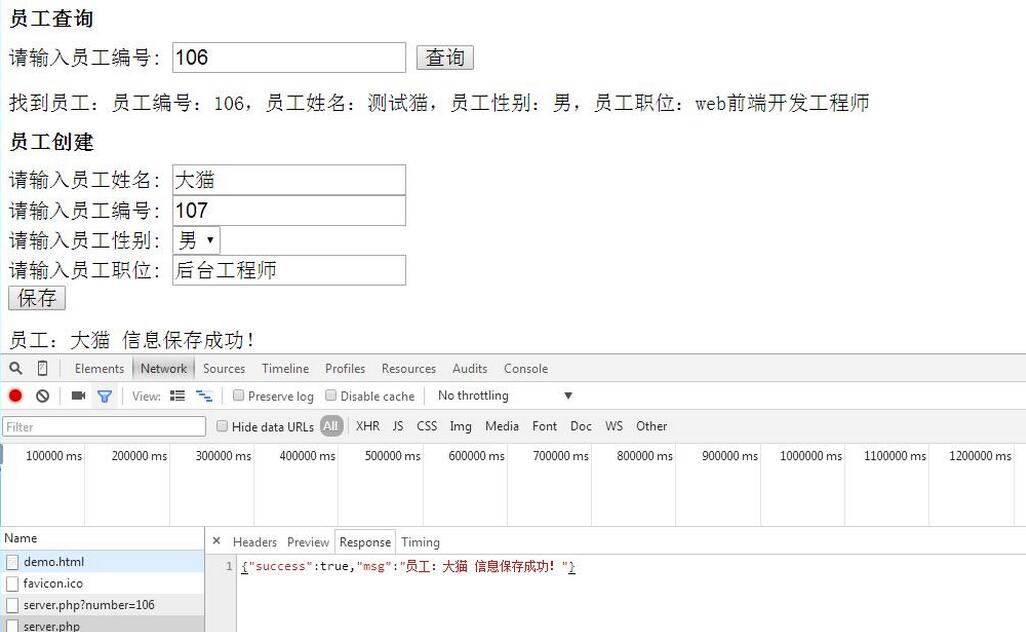Enable the Preserve log checkbox
Screen dimensions: 1026x632
pyautogui.click(x=239, y=395)
